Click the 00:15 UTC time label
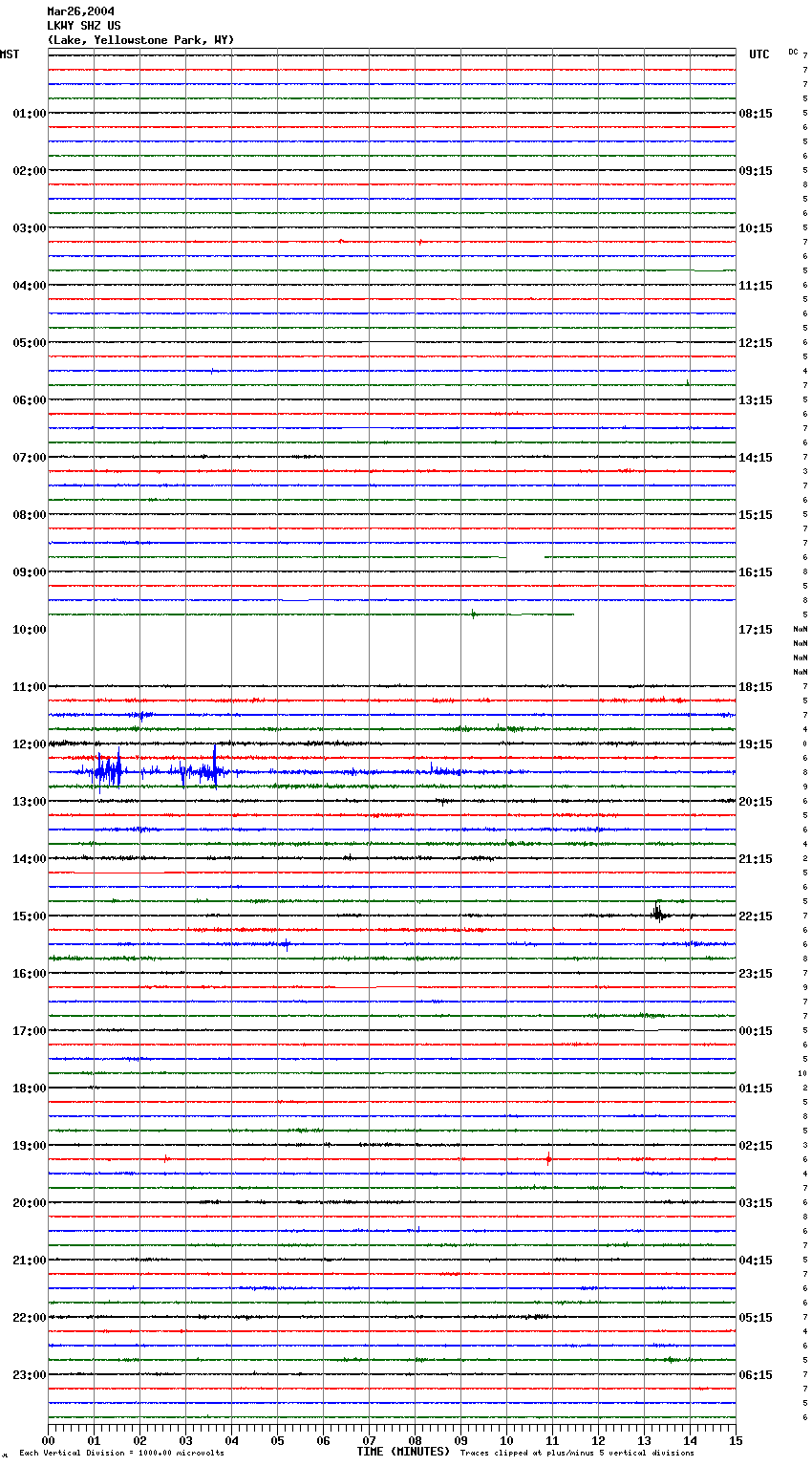The width and height of the screenshot is (812, 1466). (756, 1031)
